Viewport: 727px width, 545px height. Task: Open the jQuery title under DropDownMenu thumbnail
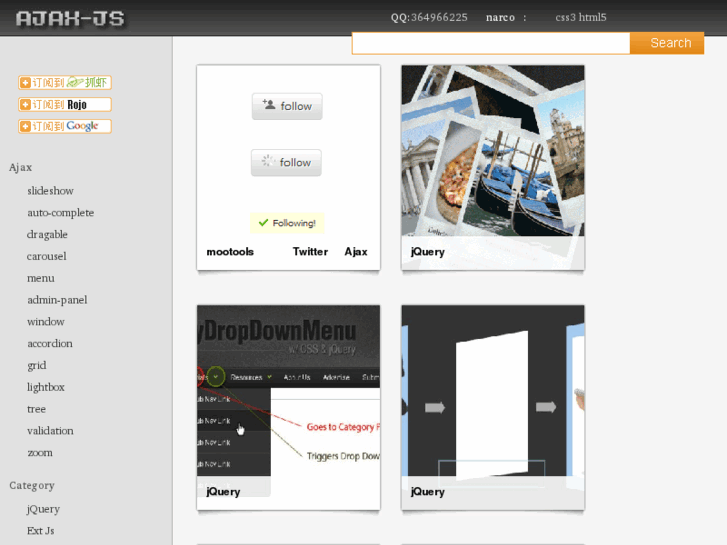click(223, 492)
